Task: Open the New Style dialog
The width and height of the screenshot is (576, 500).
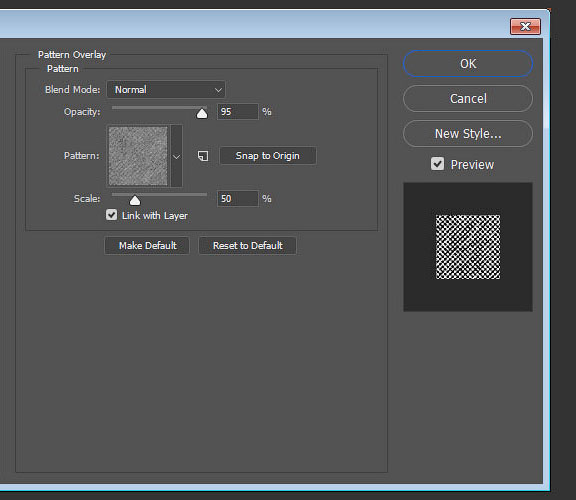Action: click(x=468, y=134)
